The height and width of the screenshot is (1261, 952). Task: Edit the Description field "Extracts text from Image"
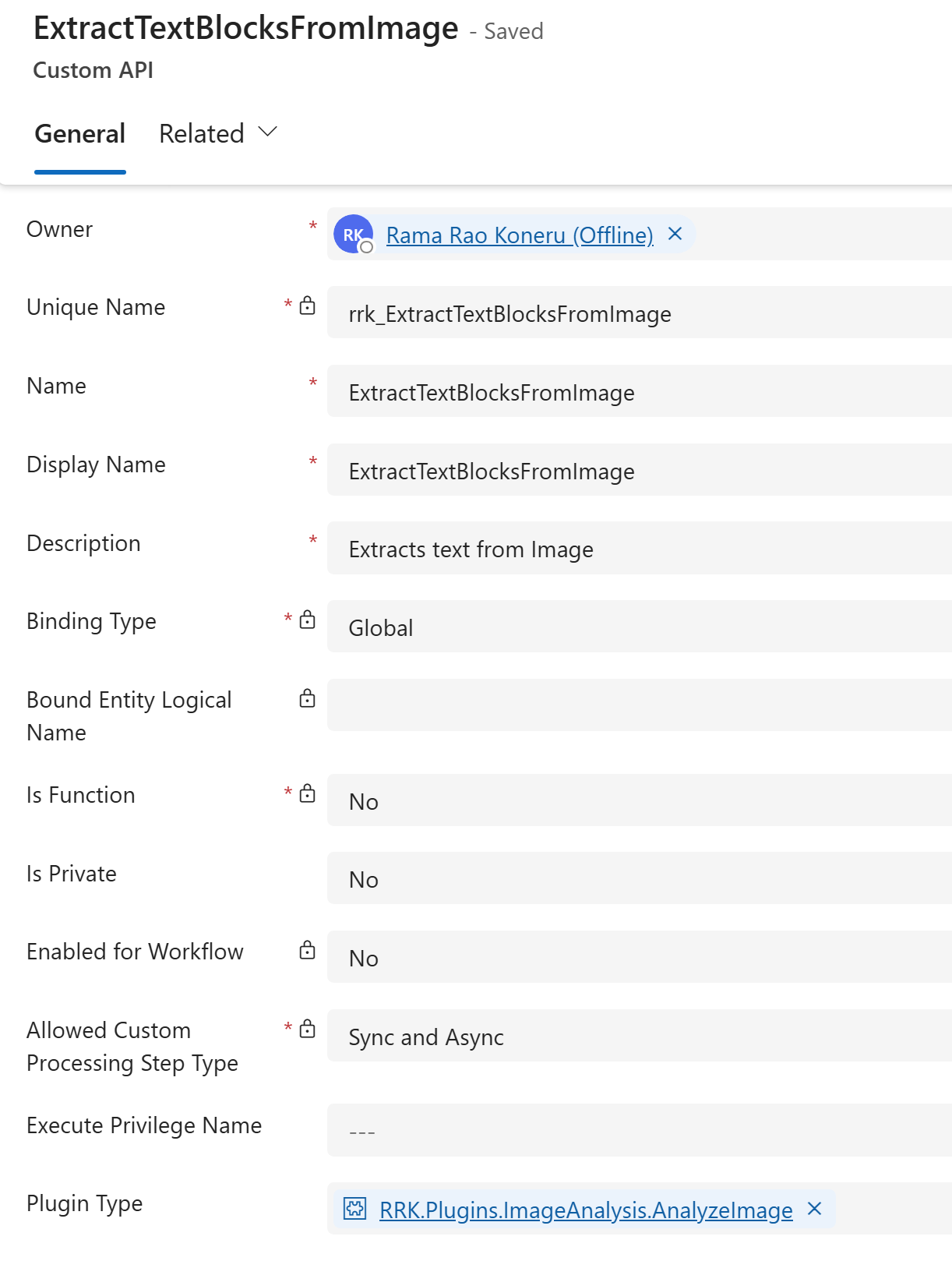point(640,549)
